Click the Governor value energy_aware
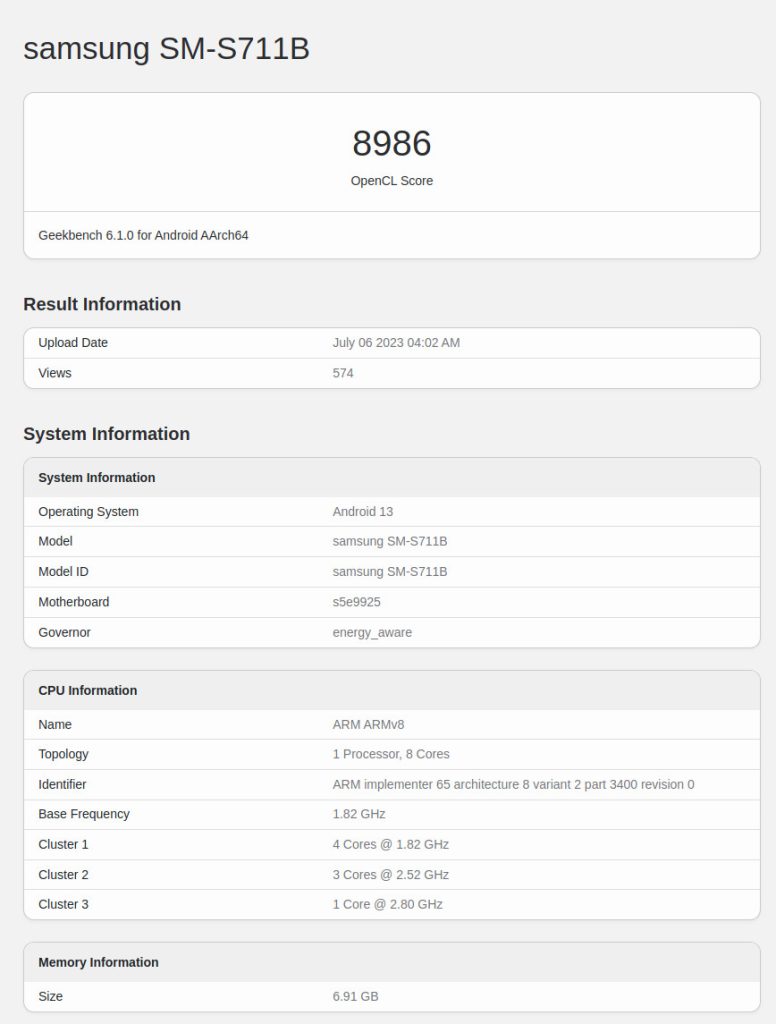Image resolution: width=776 pixels, height=1024 pixels. [372, 632]
